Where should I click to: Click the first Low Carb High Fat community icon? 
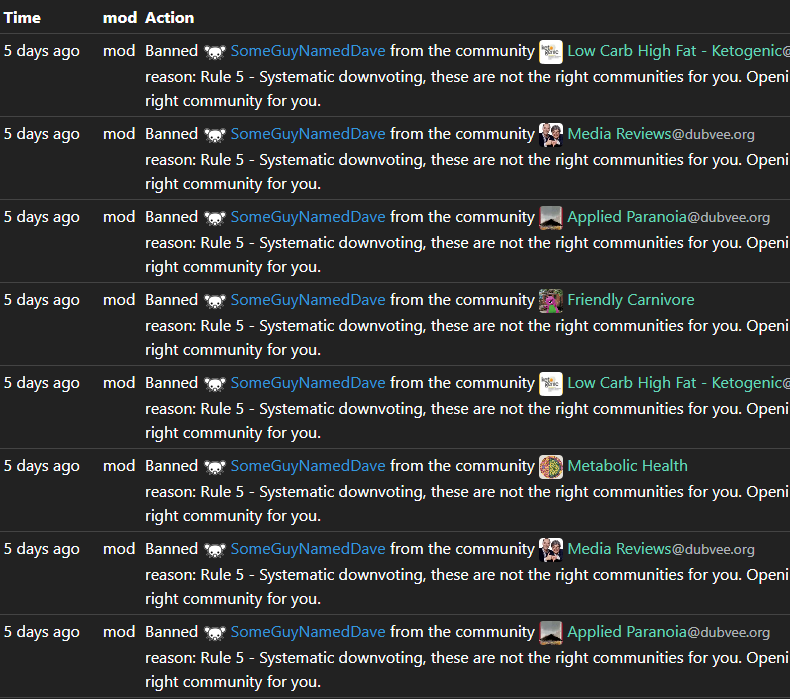(551, 51)
